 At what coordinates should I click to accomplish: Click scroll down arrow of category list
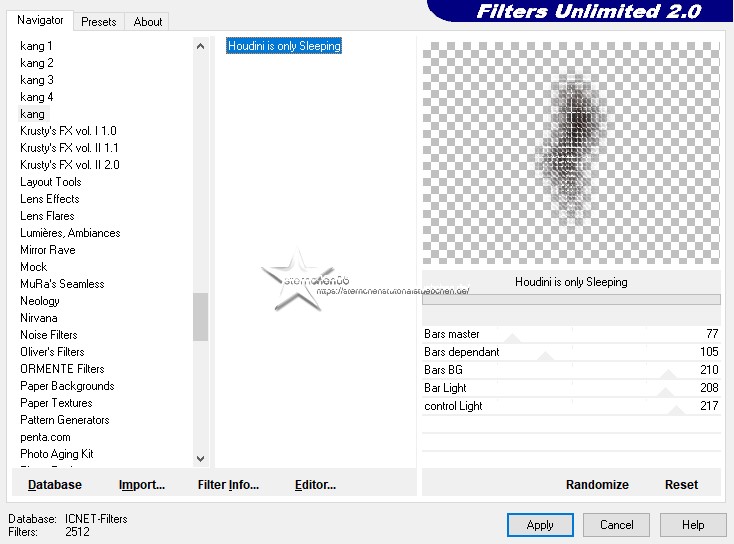click(200, 459)
